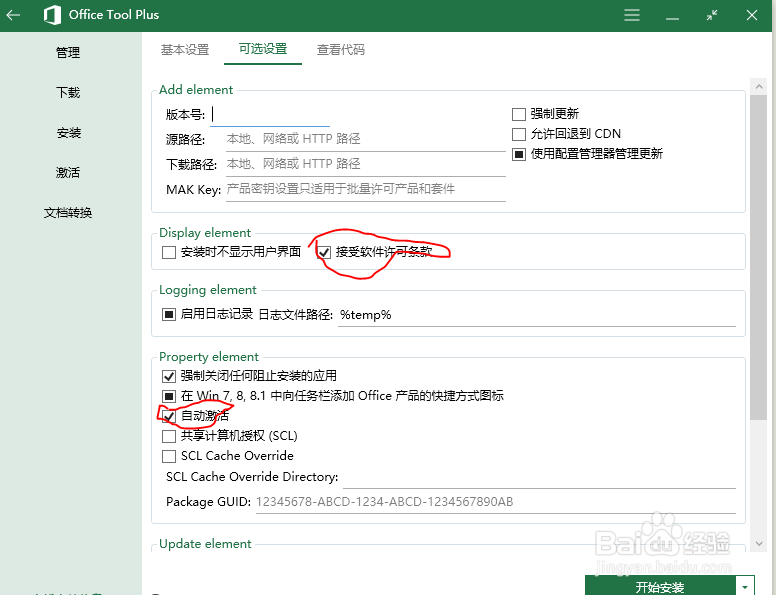Open the 管理 sidebar page
This screenshot has height=595, width=776.
68,52
